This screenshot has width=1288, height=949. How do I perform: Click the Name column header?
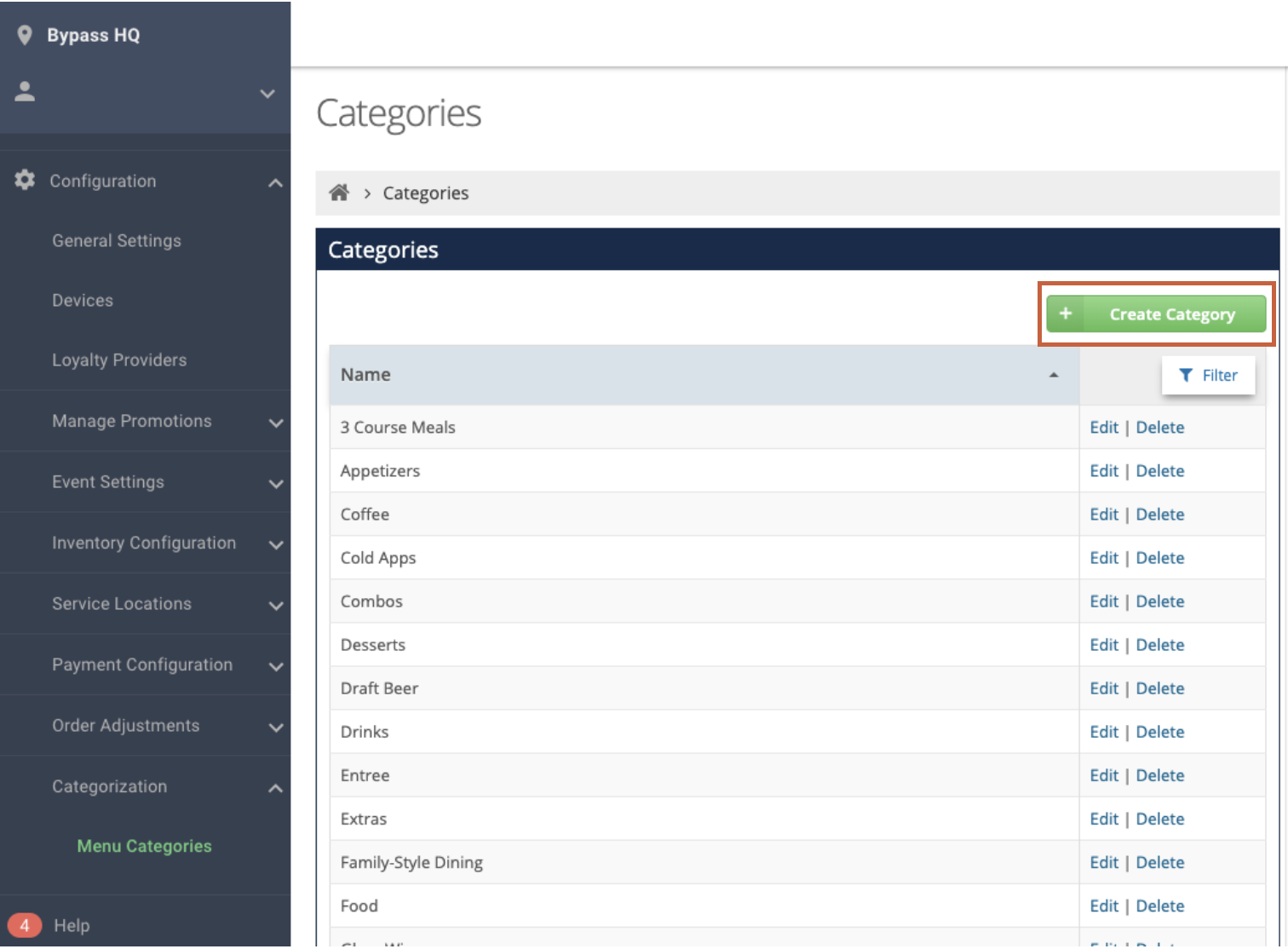pyautogui.click(x=704, y=375)
